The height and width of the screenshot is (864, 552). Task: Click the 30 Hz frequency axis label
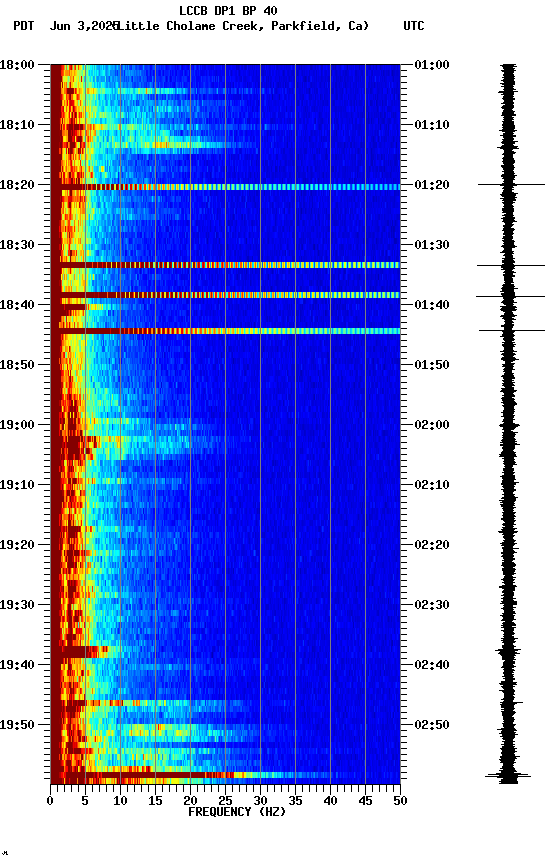260,801
